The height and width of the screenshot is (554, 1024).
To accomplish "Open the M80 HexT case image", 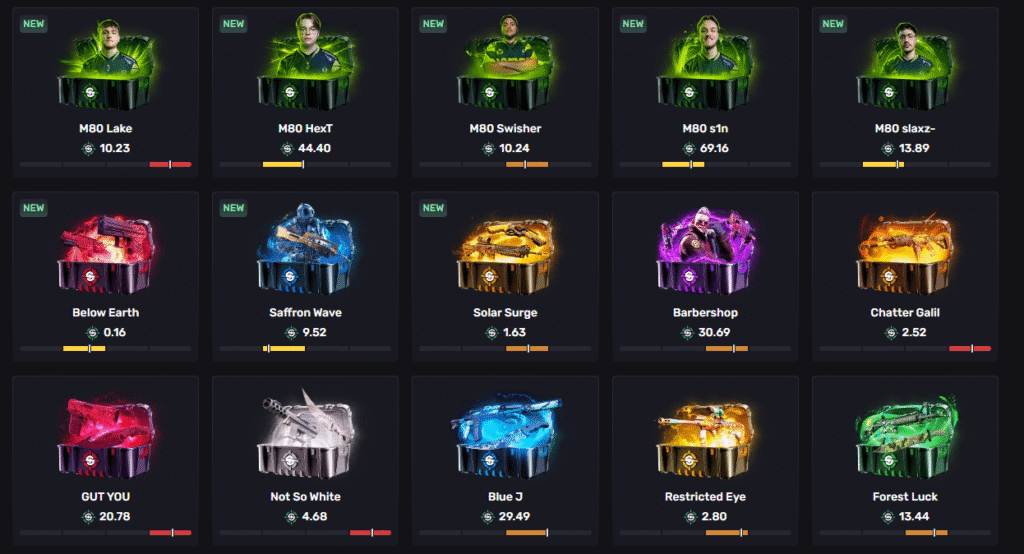I will [x=306, y=63].
